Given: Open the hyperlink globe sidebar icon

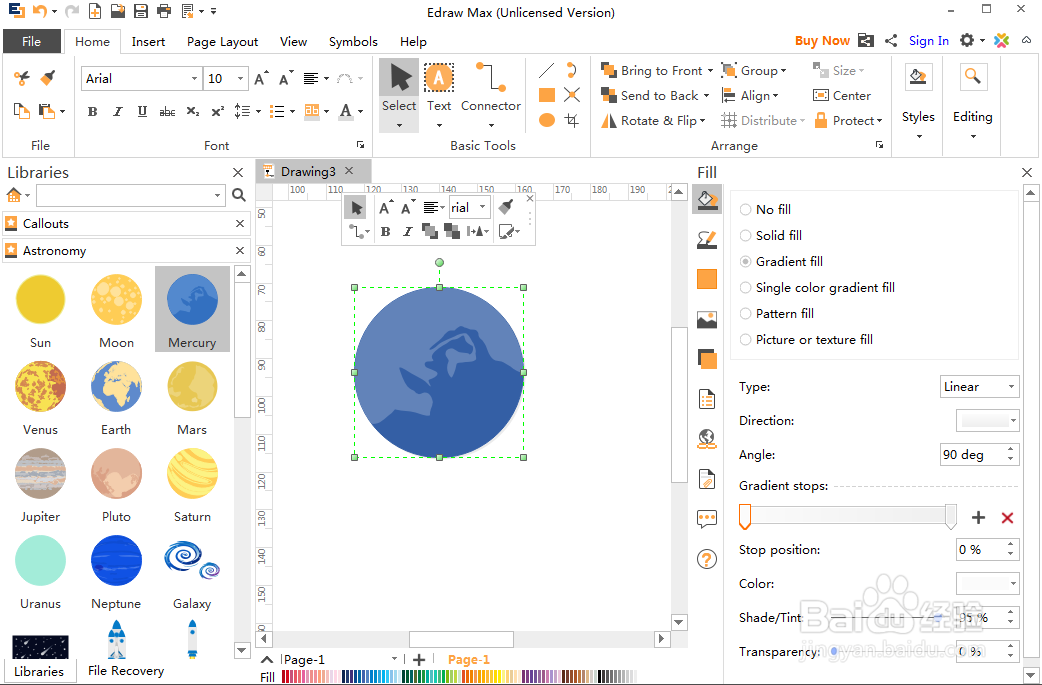Looking at the screenshot, I should tap(706, 439).
